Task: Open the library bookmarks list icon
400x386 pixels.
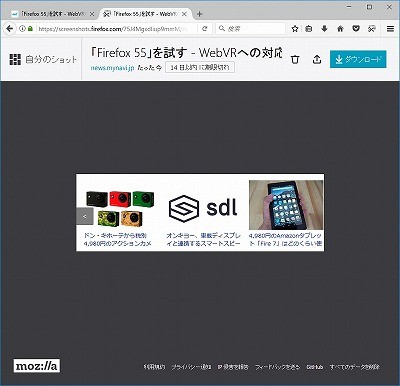Action: (309, 29)
